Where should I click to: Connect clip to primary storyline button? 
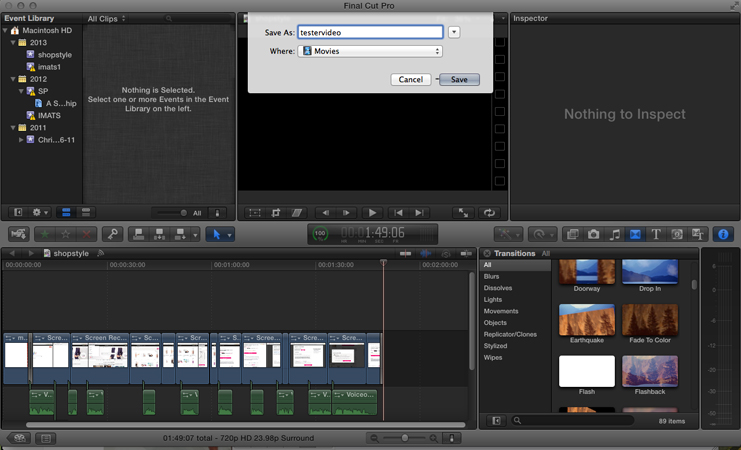138,234
